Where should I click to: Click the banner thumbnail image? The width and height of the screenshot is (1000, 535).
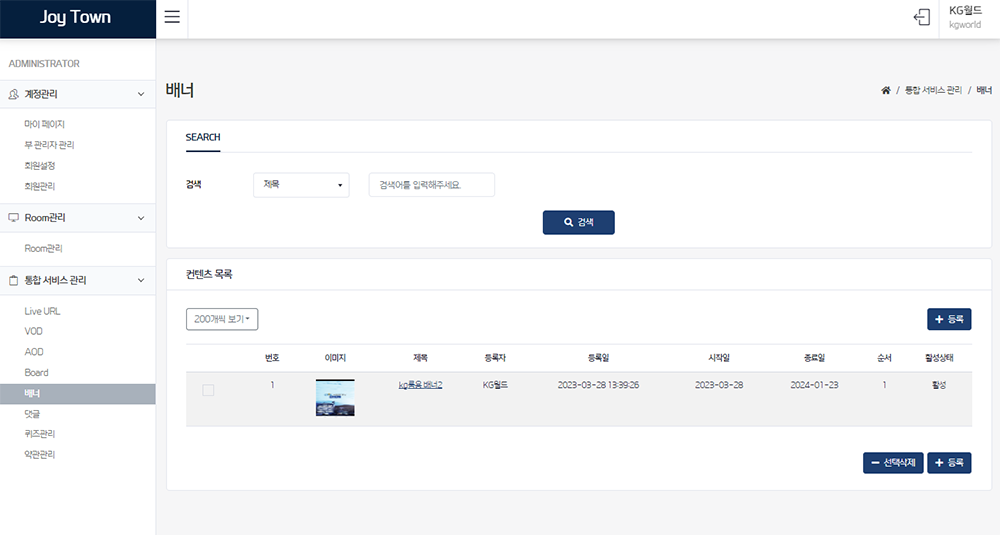(x=335, y=397)
